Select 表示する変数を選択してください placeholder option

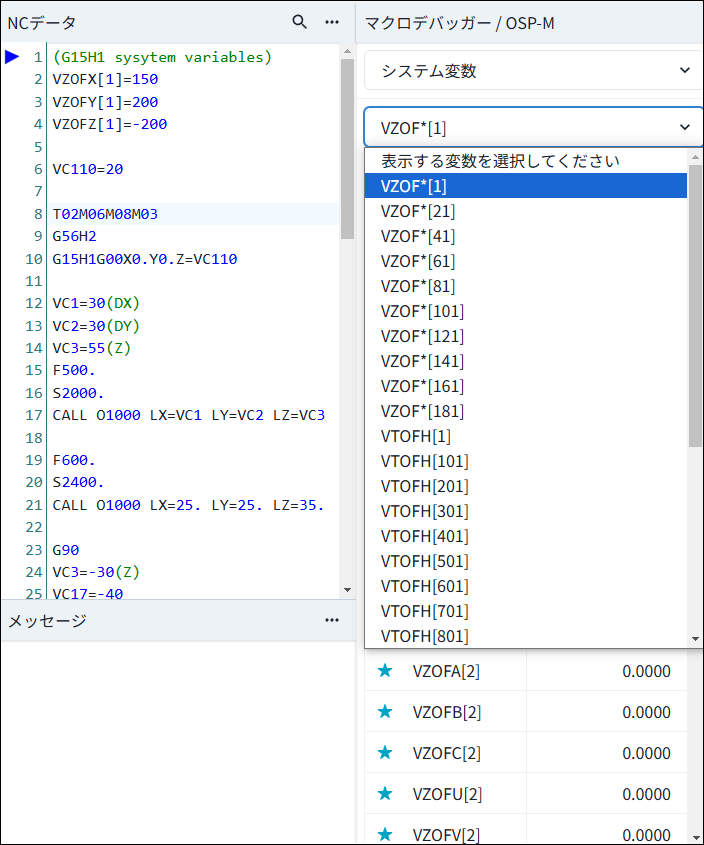coord(526,161)
